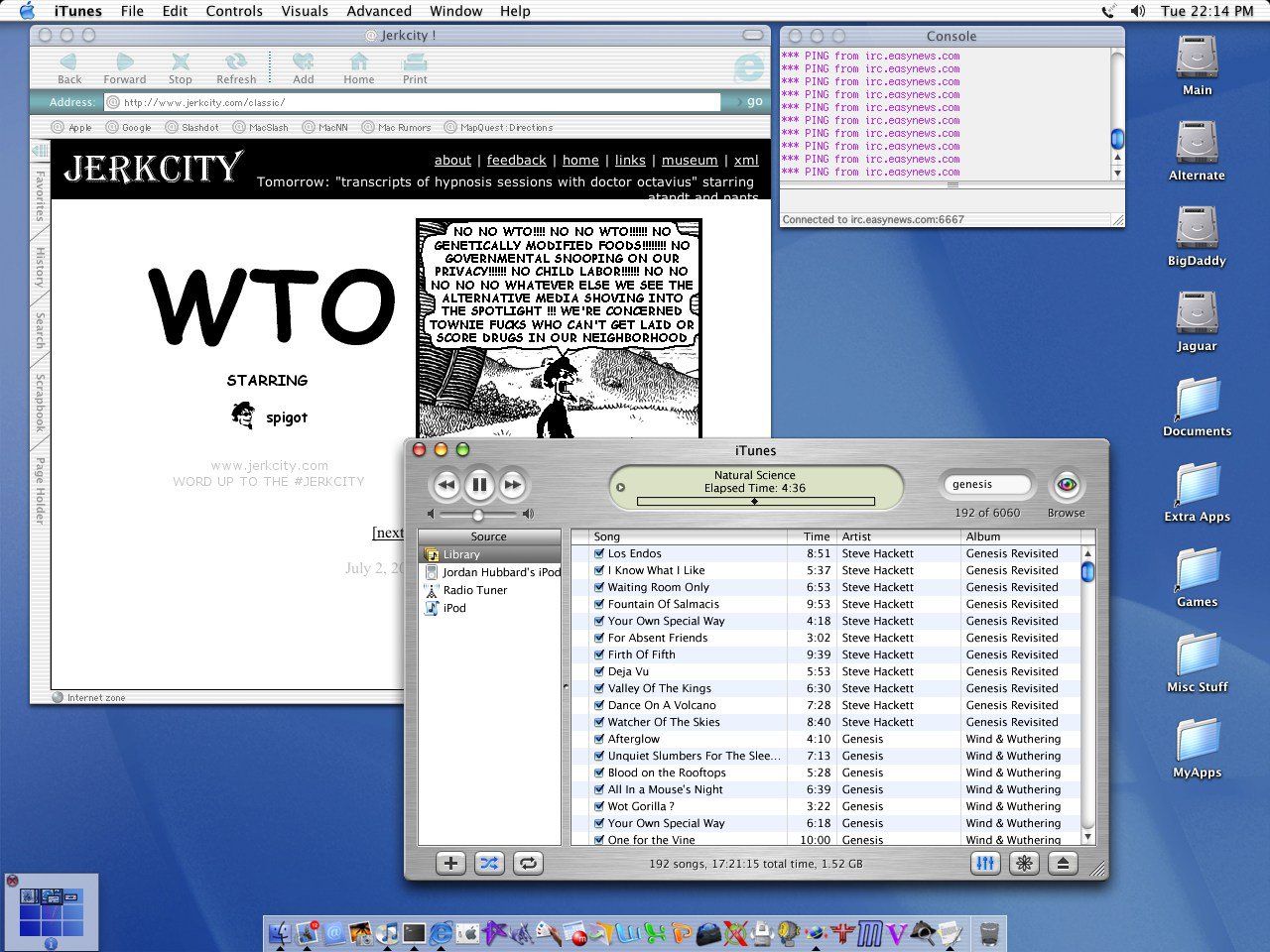The height and width of the screenshot is (952, 1270).
Task: Click the iTunes previous track button
Action: [x=446, y=485]
